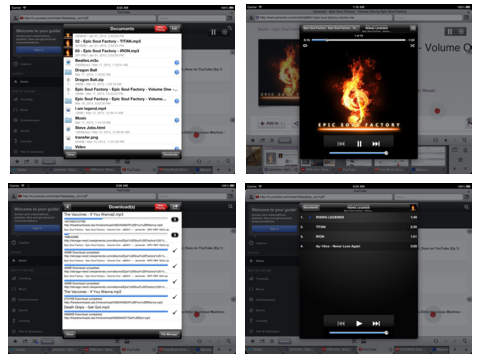Image resolution: width=480 pixels, height=360 pixels.
Task: Skip forward in the track list player
Action: pos(376,323)
